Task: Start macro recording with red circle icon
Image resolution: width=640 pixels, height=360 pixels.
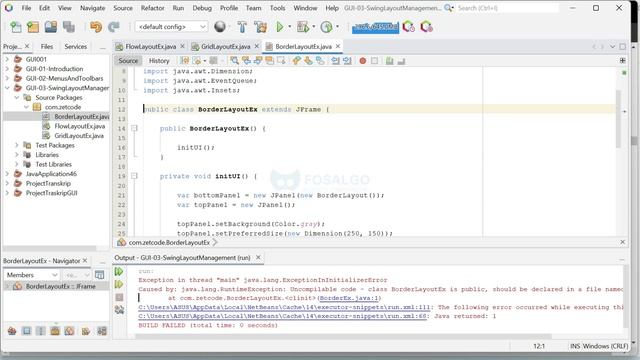Action: (362, 61)
